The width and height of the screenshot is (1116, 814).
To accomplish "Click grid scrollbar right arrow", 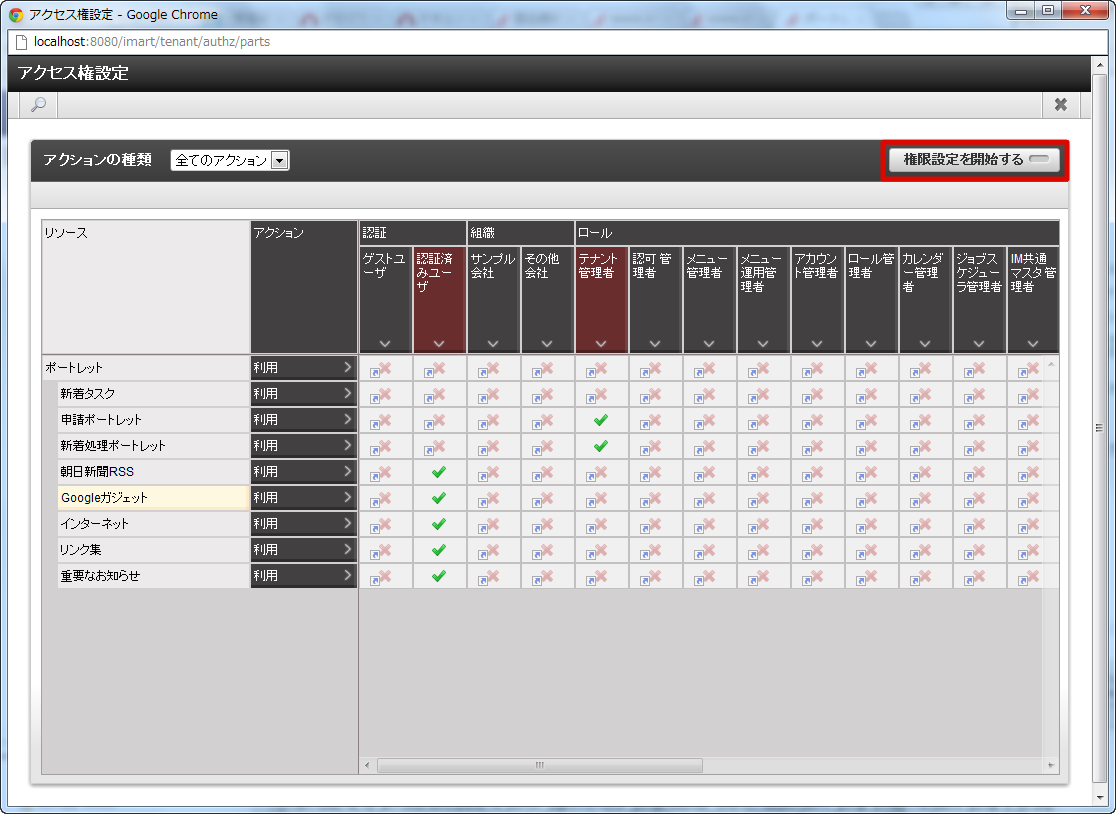I will click(x=1051, y=765).
